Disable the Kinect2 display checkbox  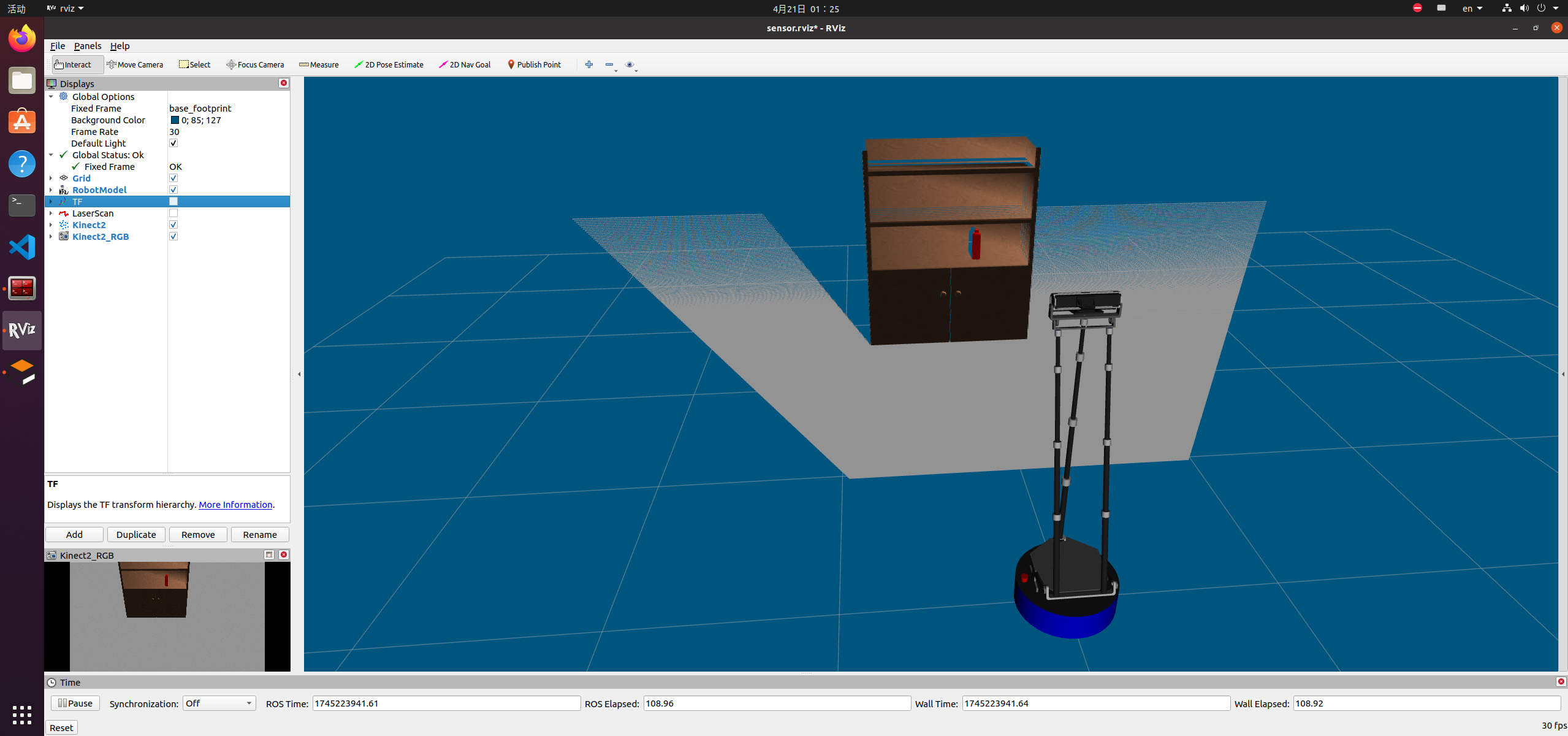click(x=173, y=225)
